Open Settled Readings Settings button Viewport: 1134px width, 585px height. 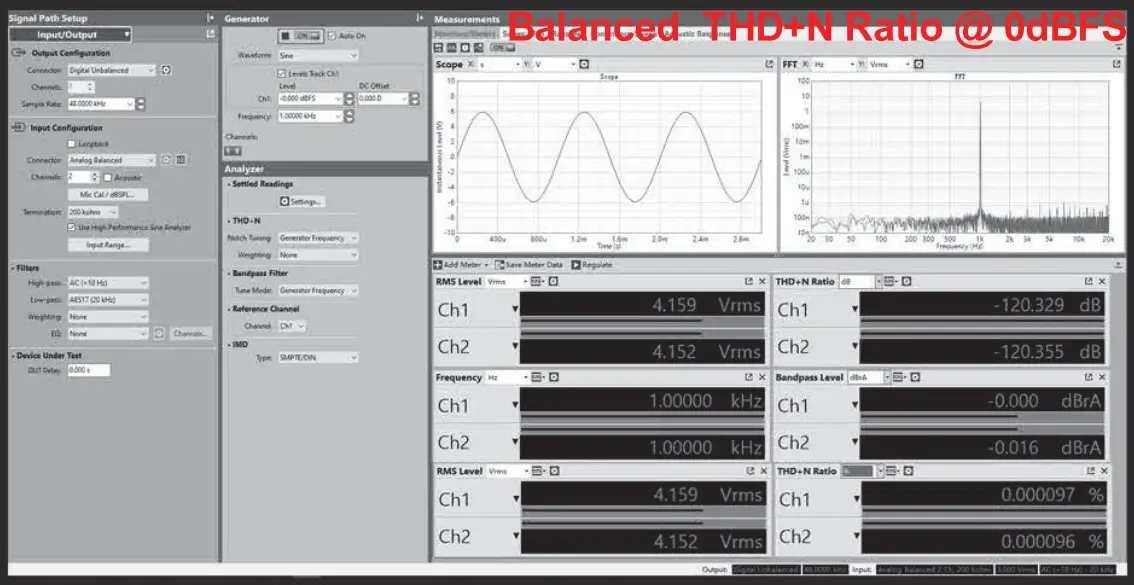tap(302, 201)
